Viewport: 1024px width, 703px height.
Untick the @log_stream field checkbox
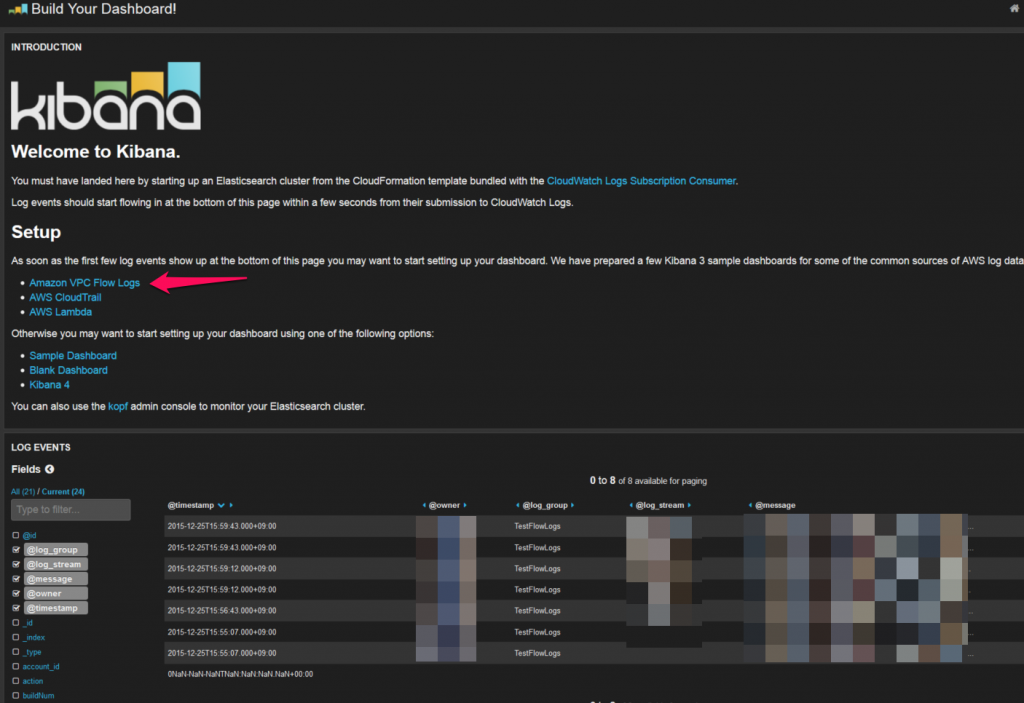click(x=16, y=564)
